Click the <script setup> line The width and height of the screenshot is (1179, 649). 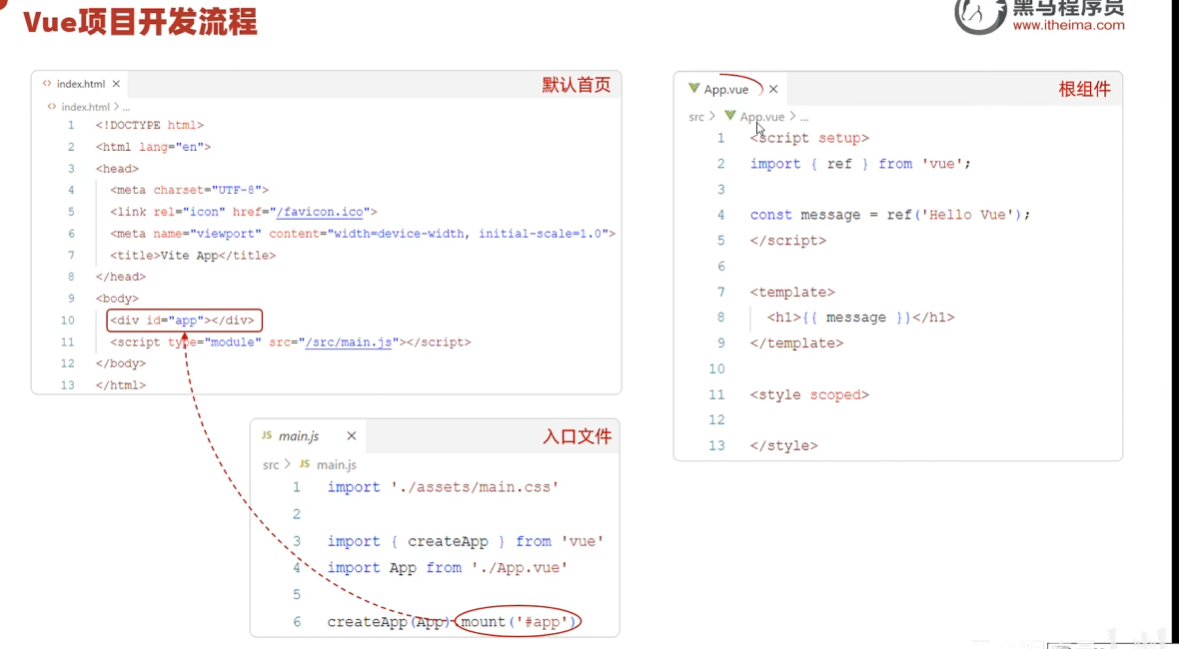[809, 138]
